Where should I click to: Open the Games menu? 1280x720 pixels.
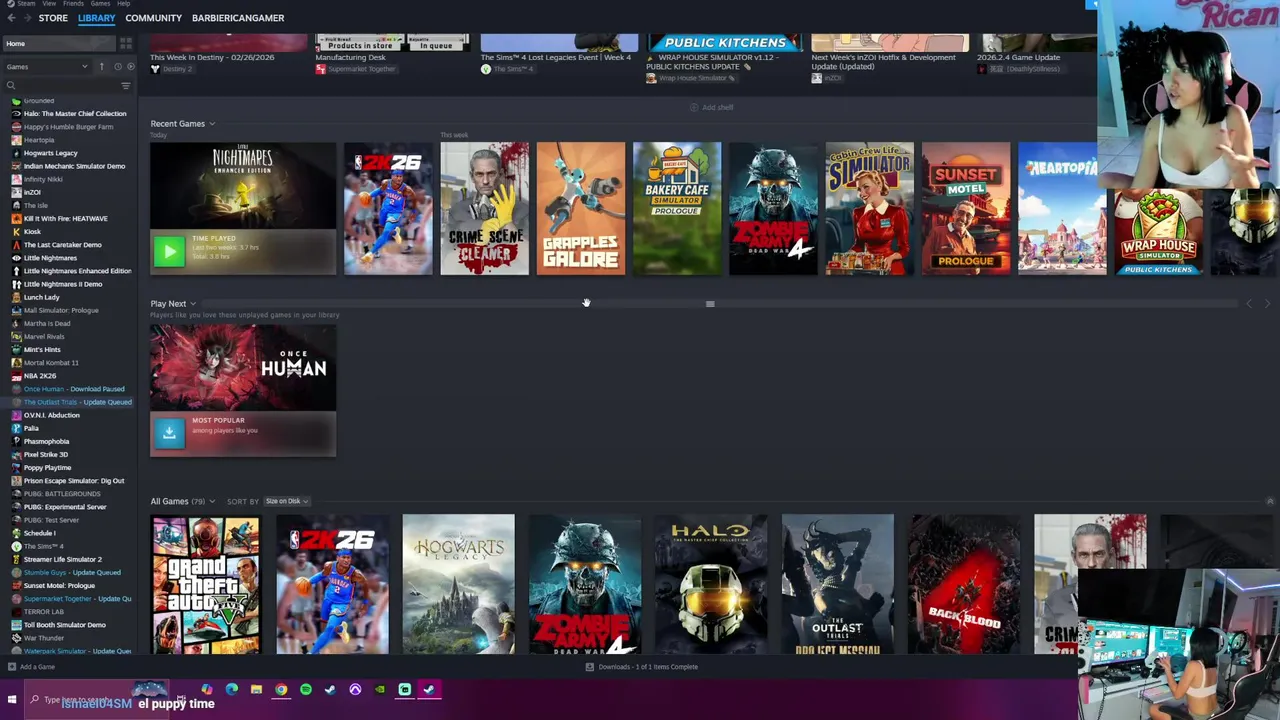pos(100,4)
